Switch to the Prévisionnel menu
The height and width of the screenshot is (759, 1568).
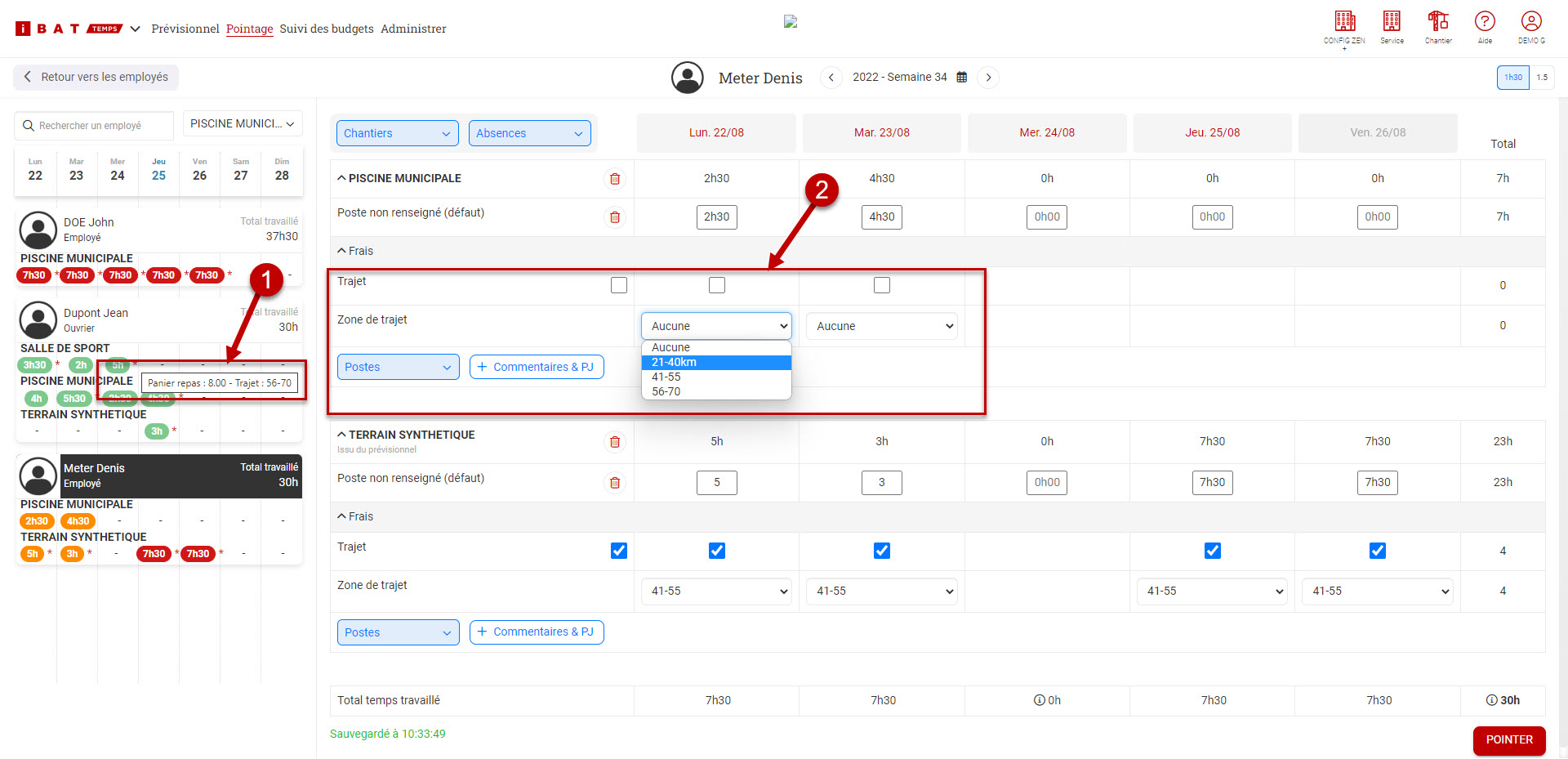tap(185, 29)
